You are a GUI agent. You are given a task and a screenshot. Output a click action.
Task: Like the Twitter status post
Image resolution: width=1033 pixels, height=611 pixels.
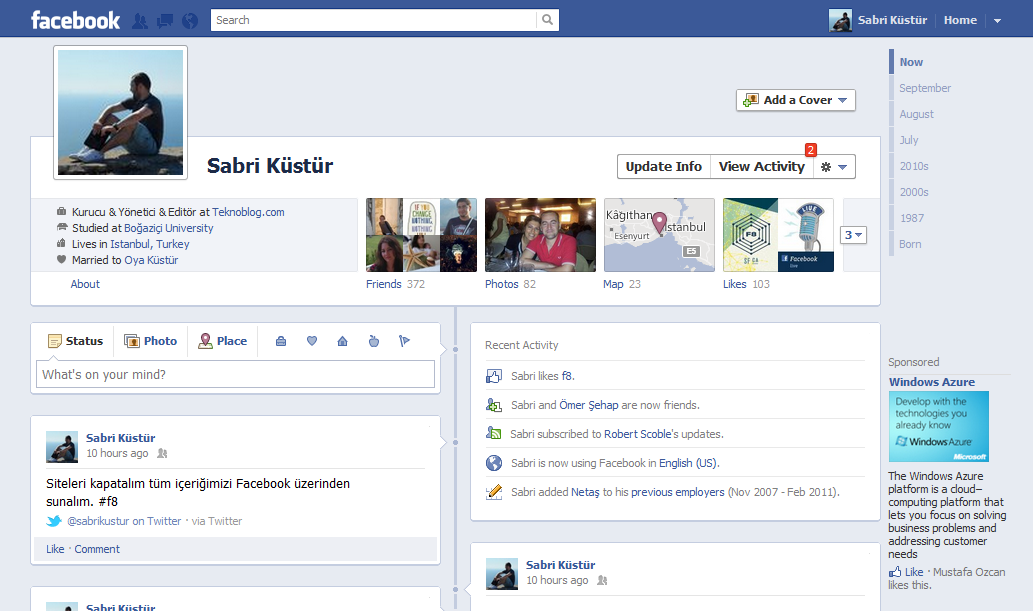pos(55,549)
